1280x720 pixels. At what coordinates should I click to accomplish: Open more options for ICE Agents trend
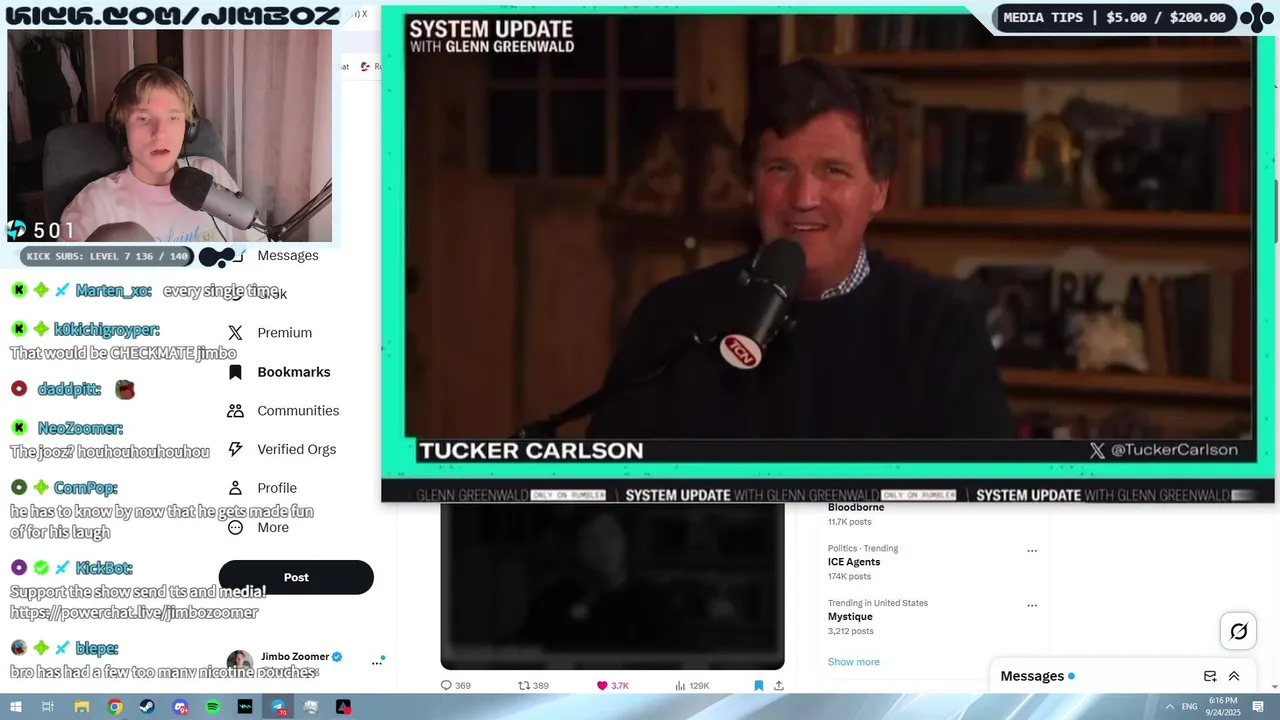(x=1032, y=551)
